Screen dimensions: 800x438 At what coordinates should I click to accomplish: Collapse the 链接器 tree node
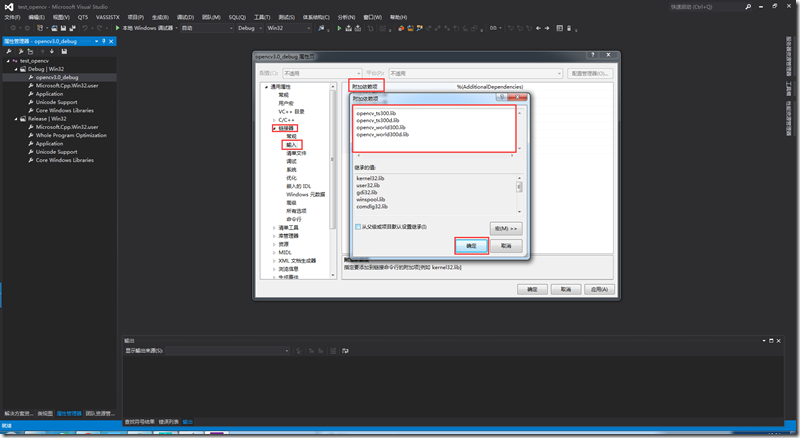tap(274, 128)
